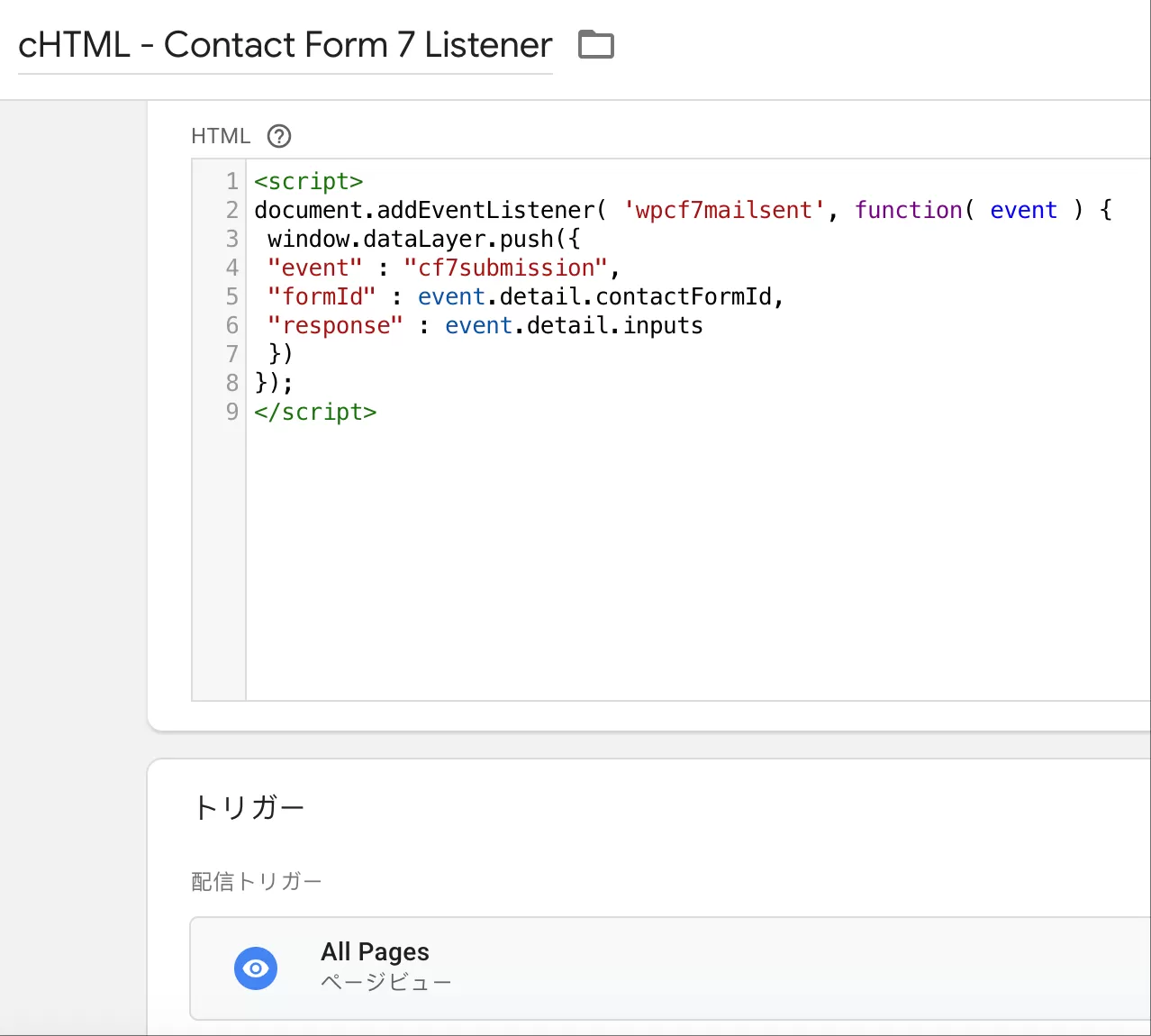
Task: Click 'event.detail.contactFormId' on line 5
Action: pos(595,296)
